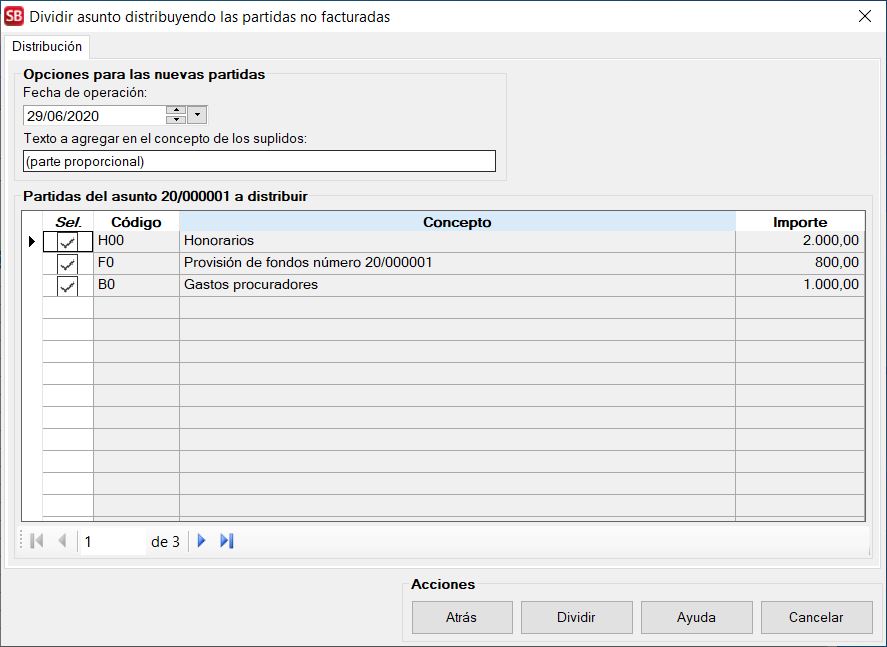887x647 pixels.
Task: Toggle checkbox for Provisión de fondos row
Action: pyautogui.click(x=67, y=264)
